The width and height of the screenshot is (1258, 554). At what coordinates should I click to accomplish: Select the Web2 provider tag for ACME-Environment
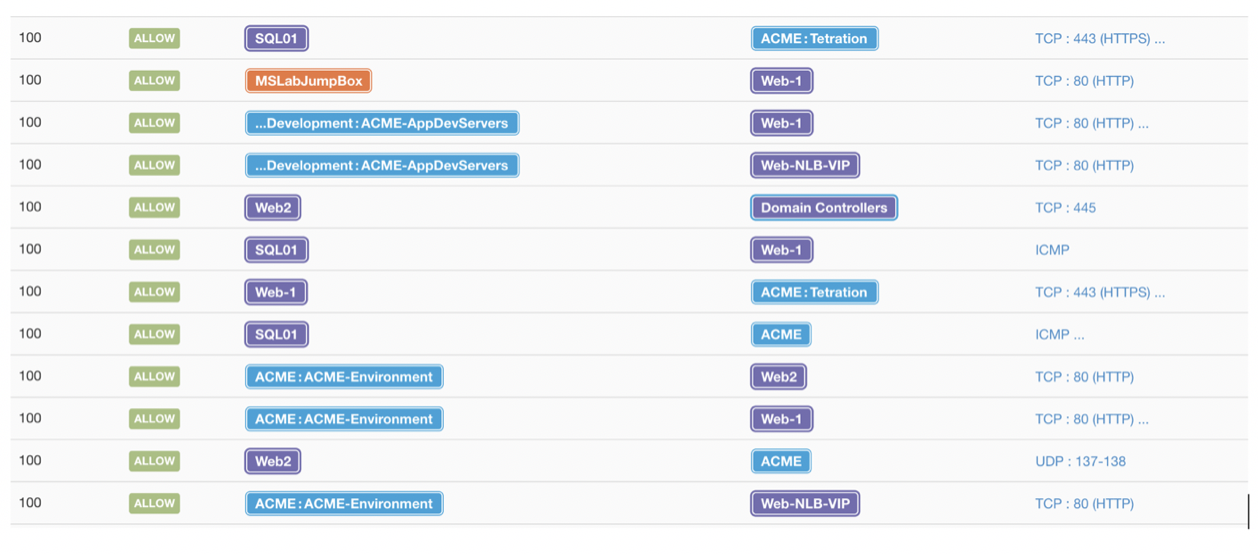778,377
